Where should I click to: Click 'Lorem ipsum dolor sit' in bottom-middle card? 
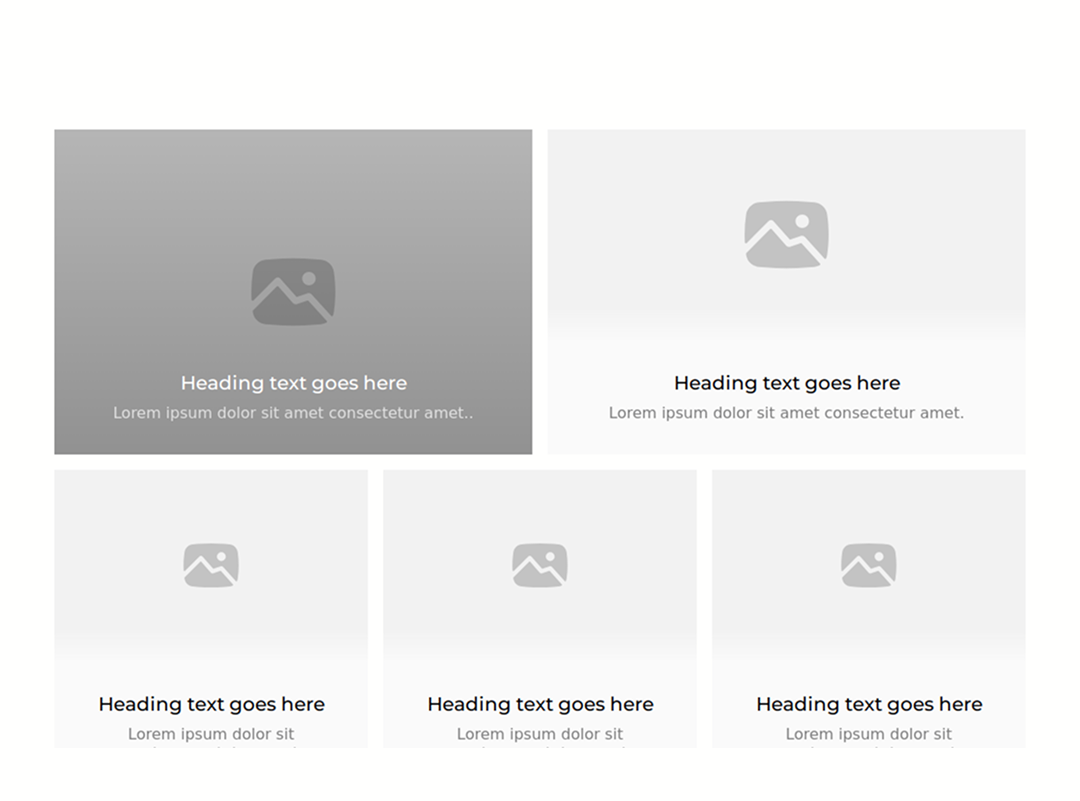coord(540,734)
